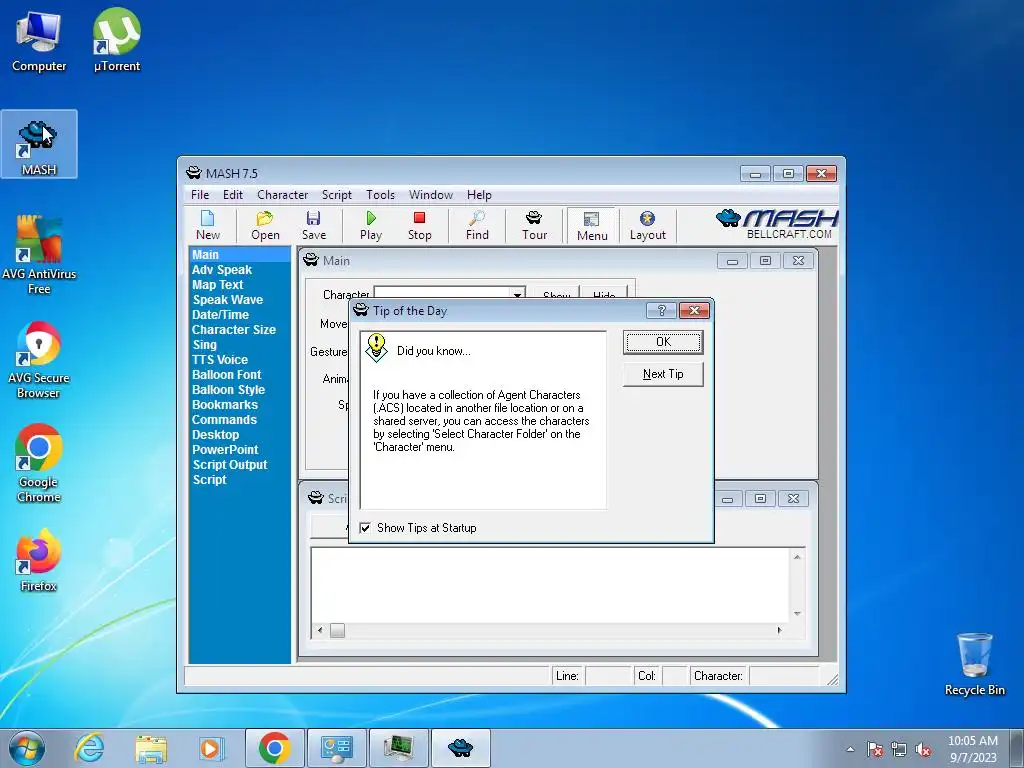
Task: Select Balloon Style in the sidebar
Action: (228, 390)
